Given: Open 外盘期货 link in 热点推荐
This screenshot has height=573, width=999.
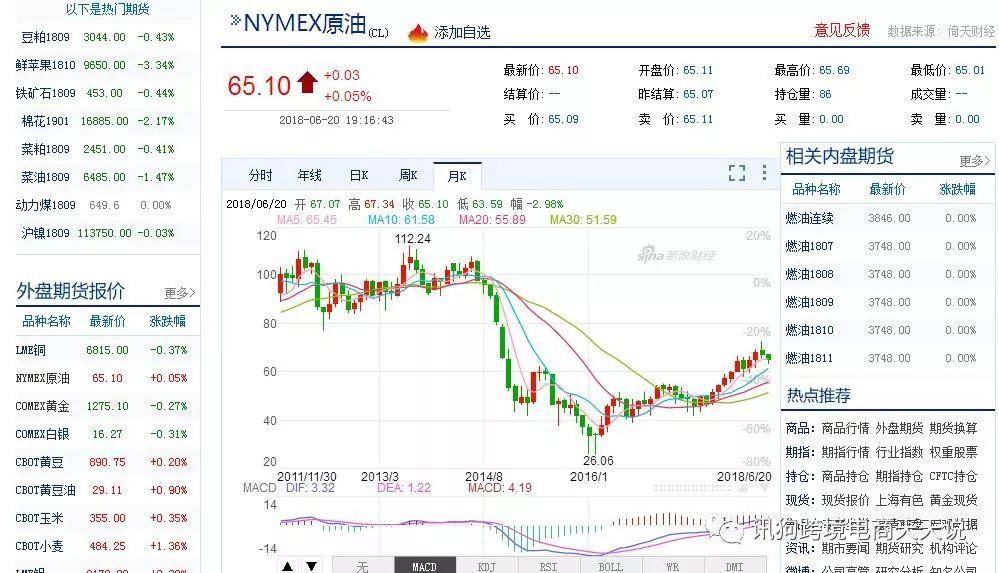Looking at the screenshot, I should click(899, 428).
